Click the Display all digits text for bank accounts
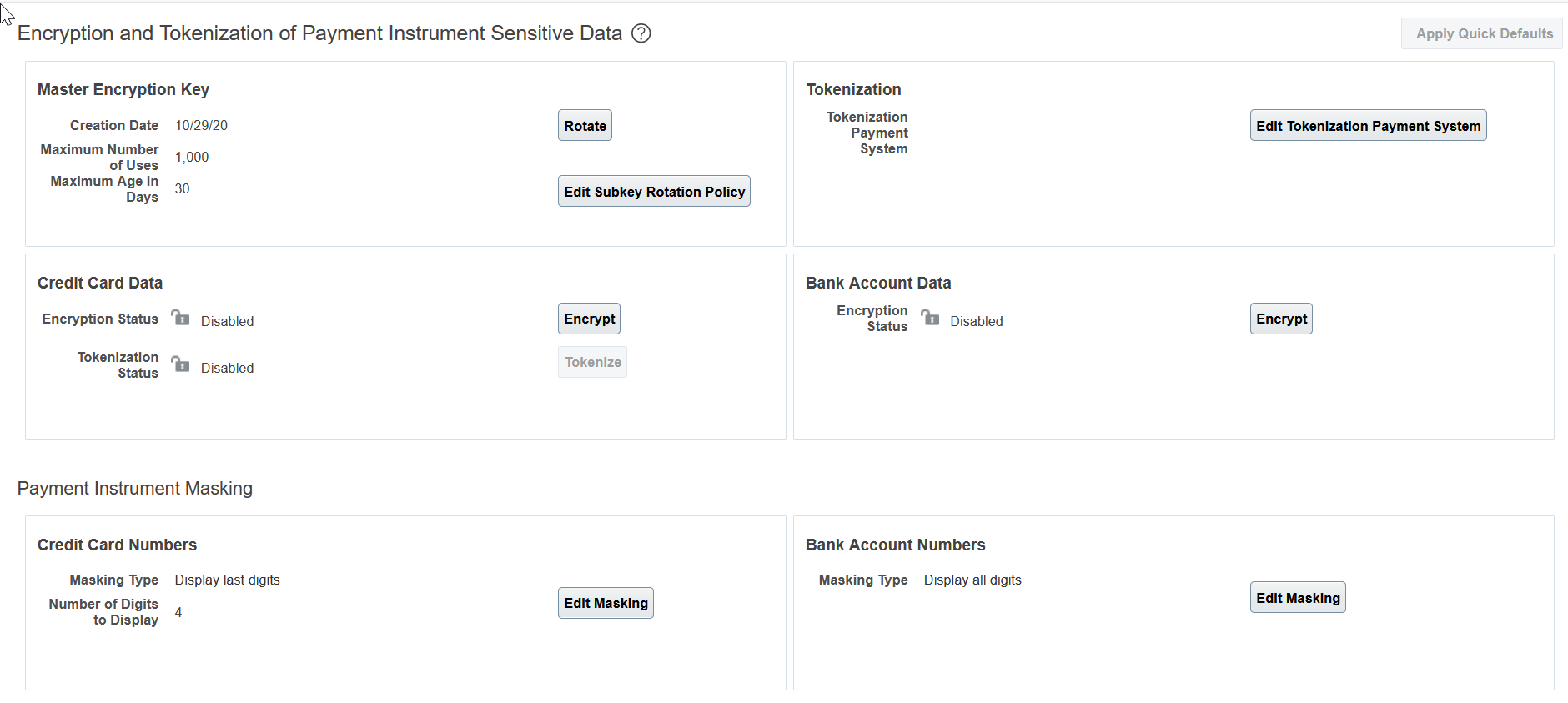The image size is (1568, 703). click(972, 580)
